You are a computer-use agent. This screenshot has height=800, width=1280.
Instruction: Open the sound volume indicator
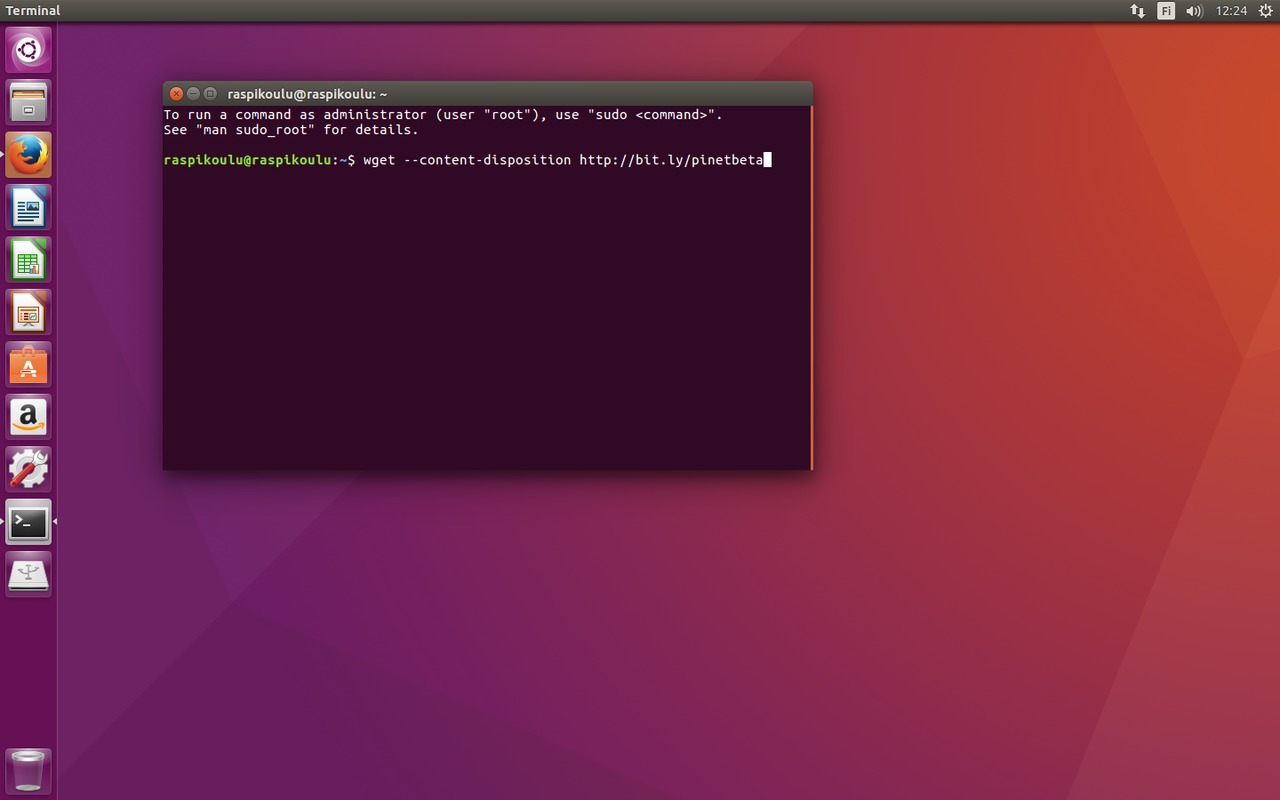pos(1194,11)
